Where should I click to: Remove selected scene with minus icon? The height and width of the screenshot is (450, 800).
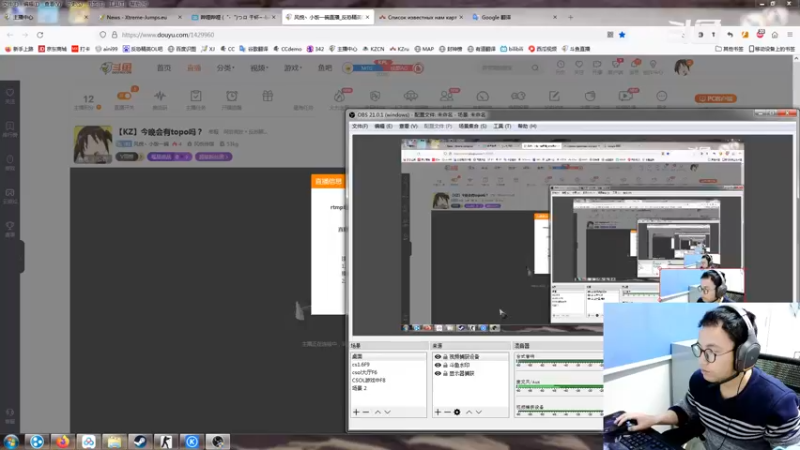coord(366,412)
